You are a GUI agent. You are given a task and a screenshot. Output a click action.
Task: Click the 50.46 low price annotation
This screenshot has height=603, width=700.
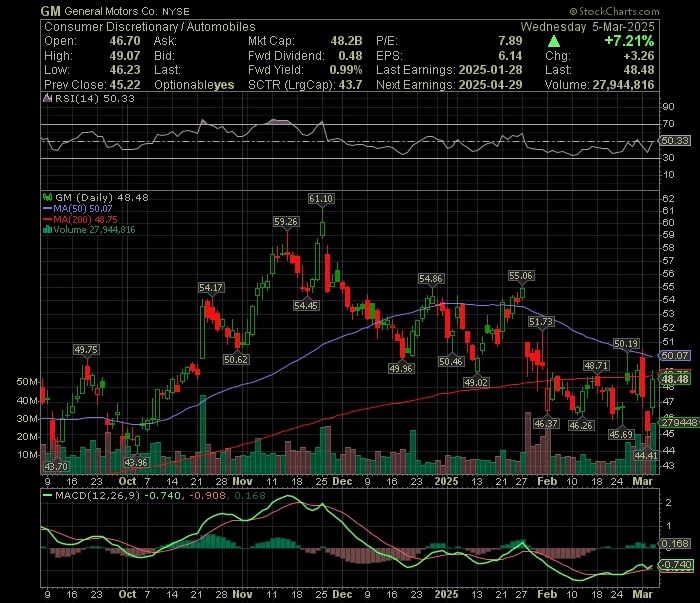(x=451, y=361)
